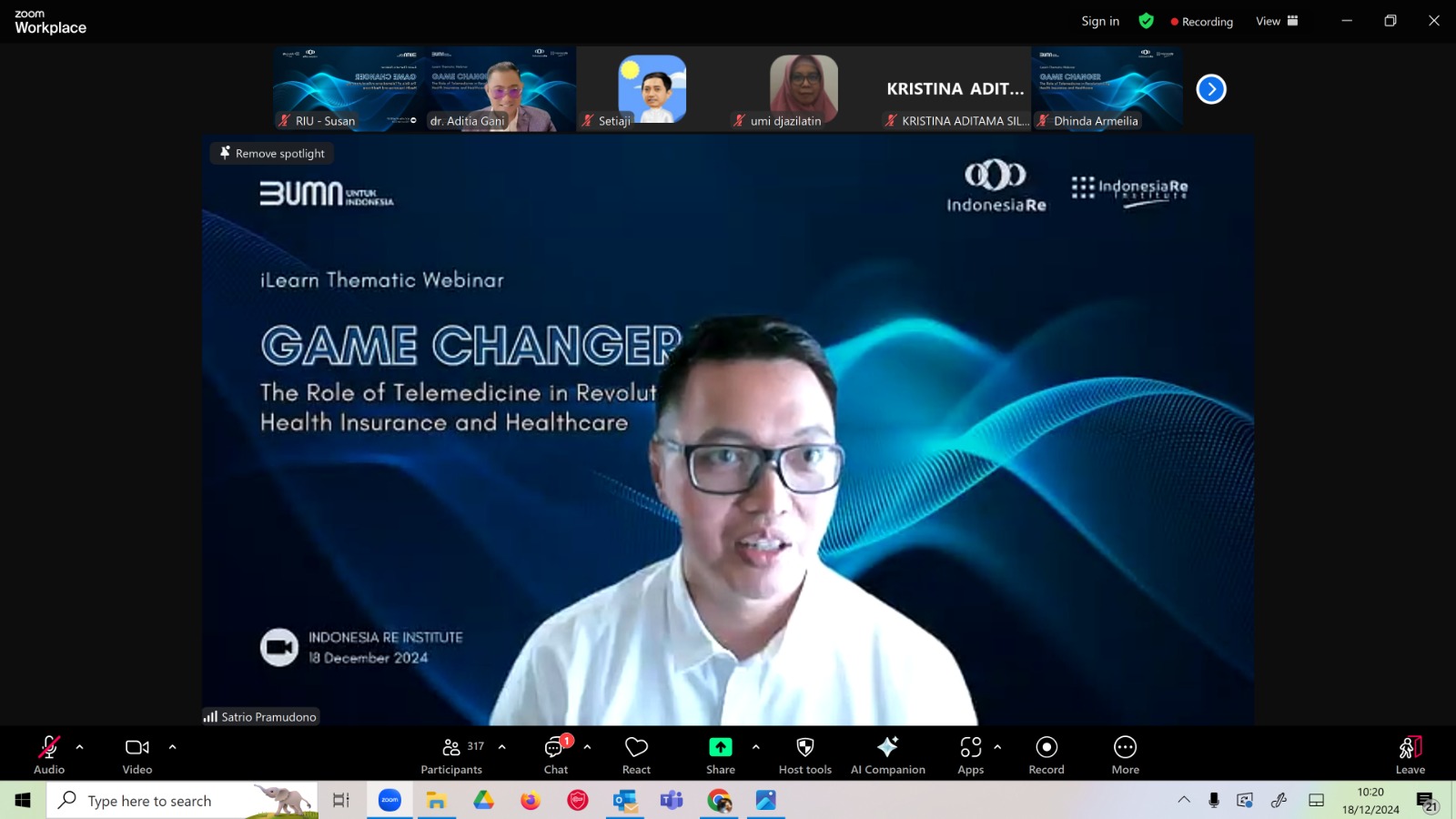Screen dimensions: 1456x819
Task: Select dr. Aditia Gani video thumbnail
Action: click(x=500, y=89)
